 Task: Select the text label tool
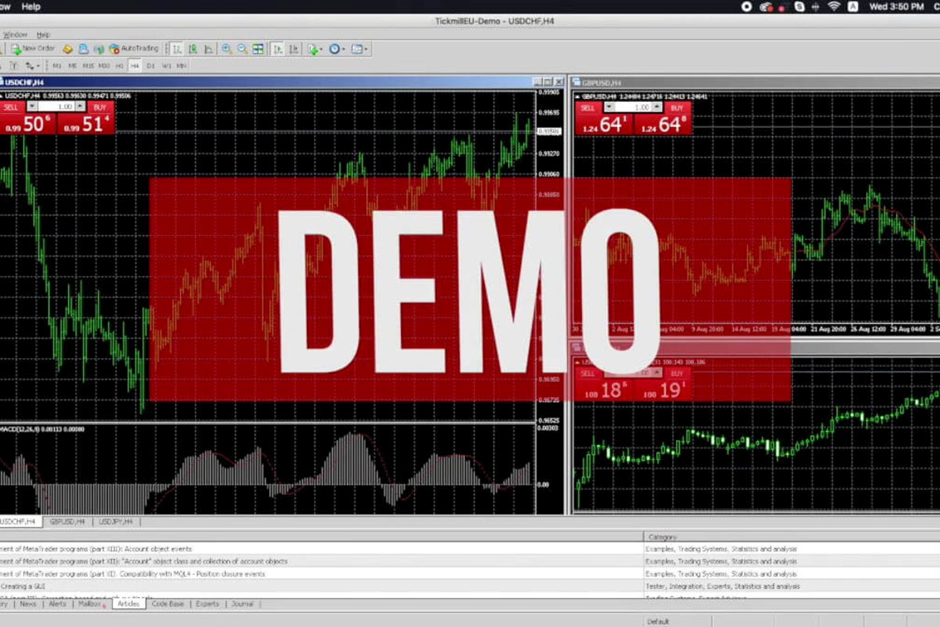tap(14, 66)
